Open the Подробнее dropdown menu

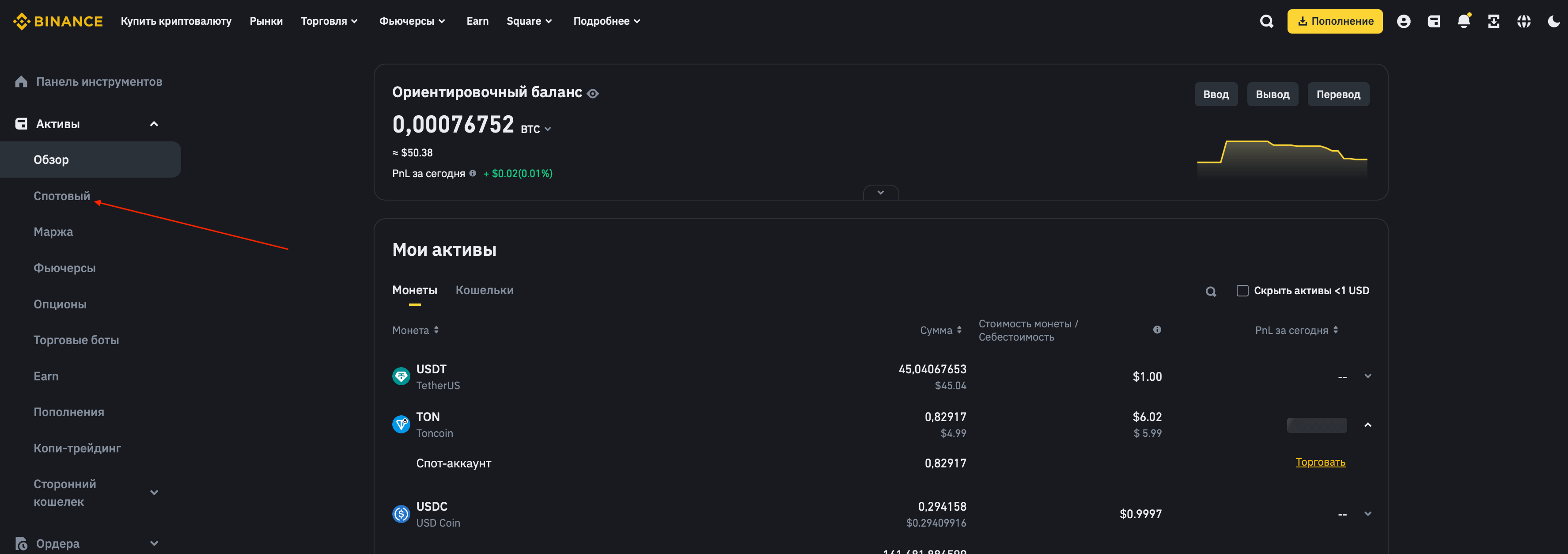(607, 21)
